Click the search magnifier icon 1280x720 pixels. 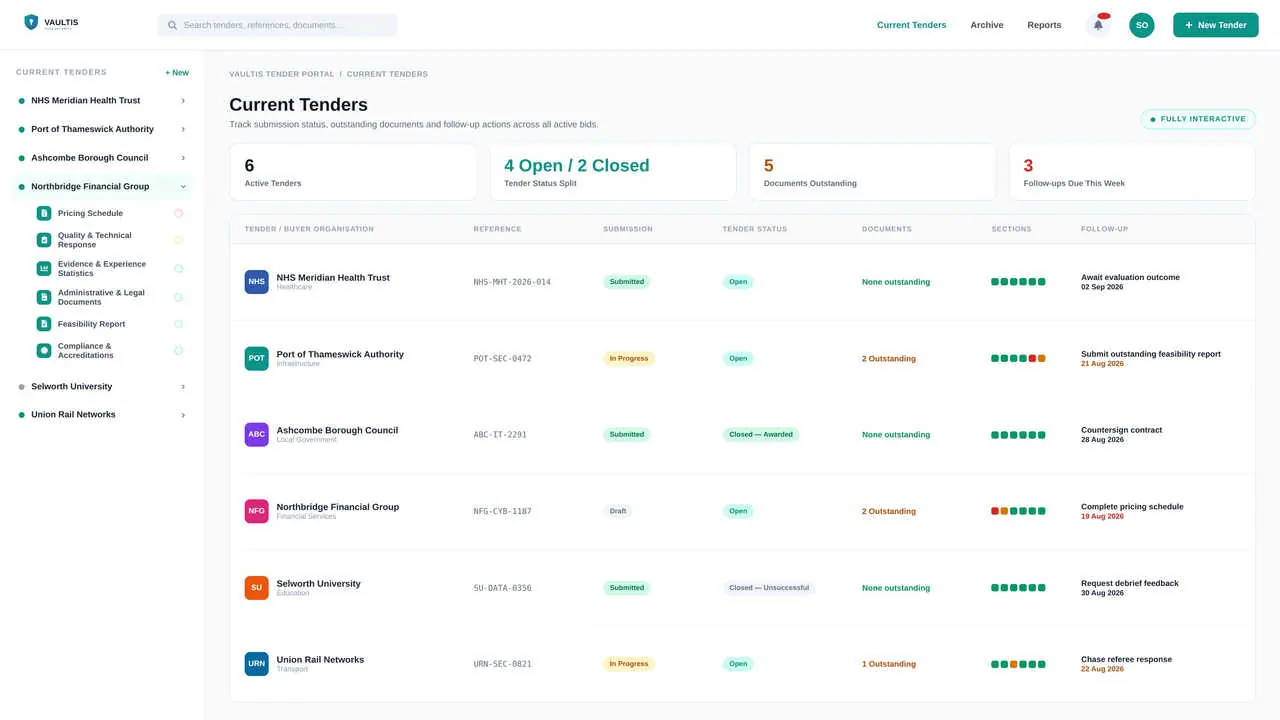173,25
